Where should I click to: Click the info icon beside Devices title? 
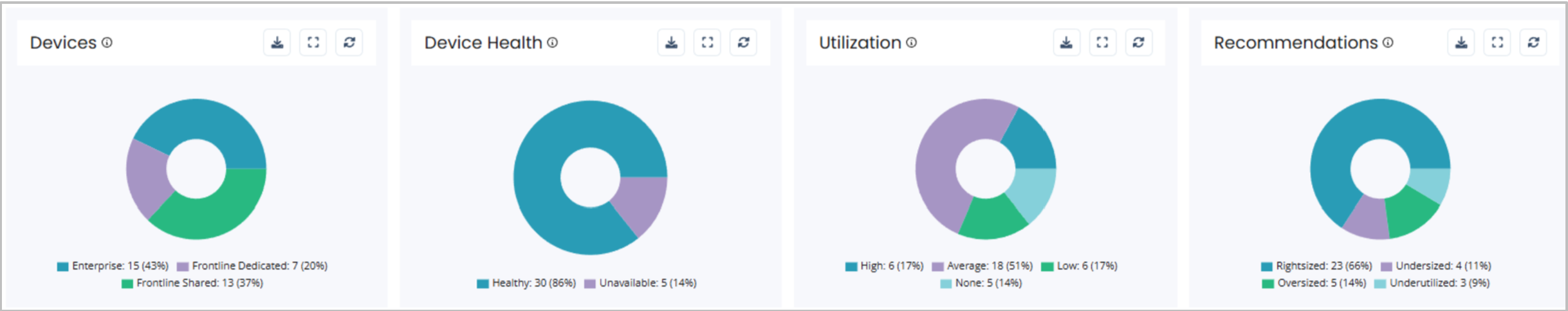tap(107, 42)
